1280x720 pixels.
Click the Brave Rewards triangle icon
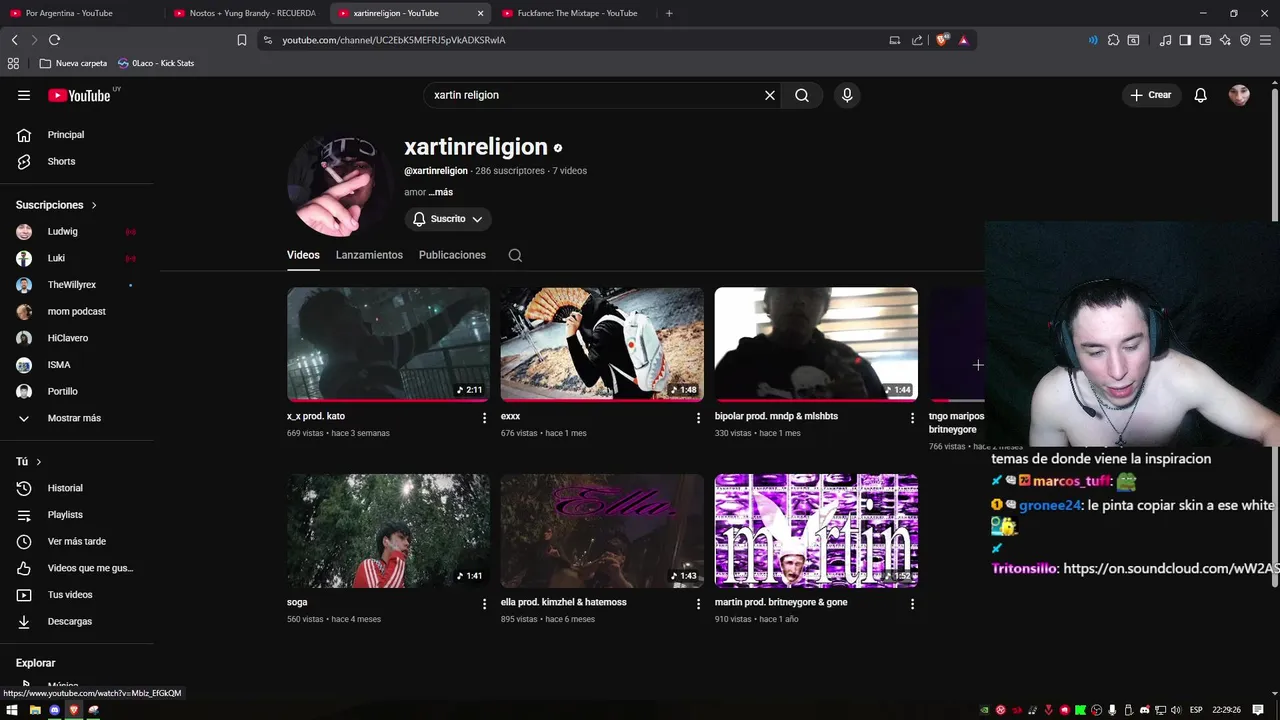point(963,40)
